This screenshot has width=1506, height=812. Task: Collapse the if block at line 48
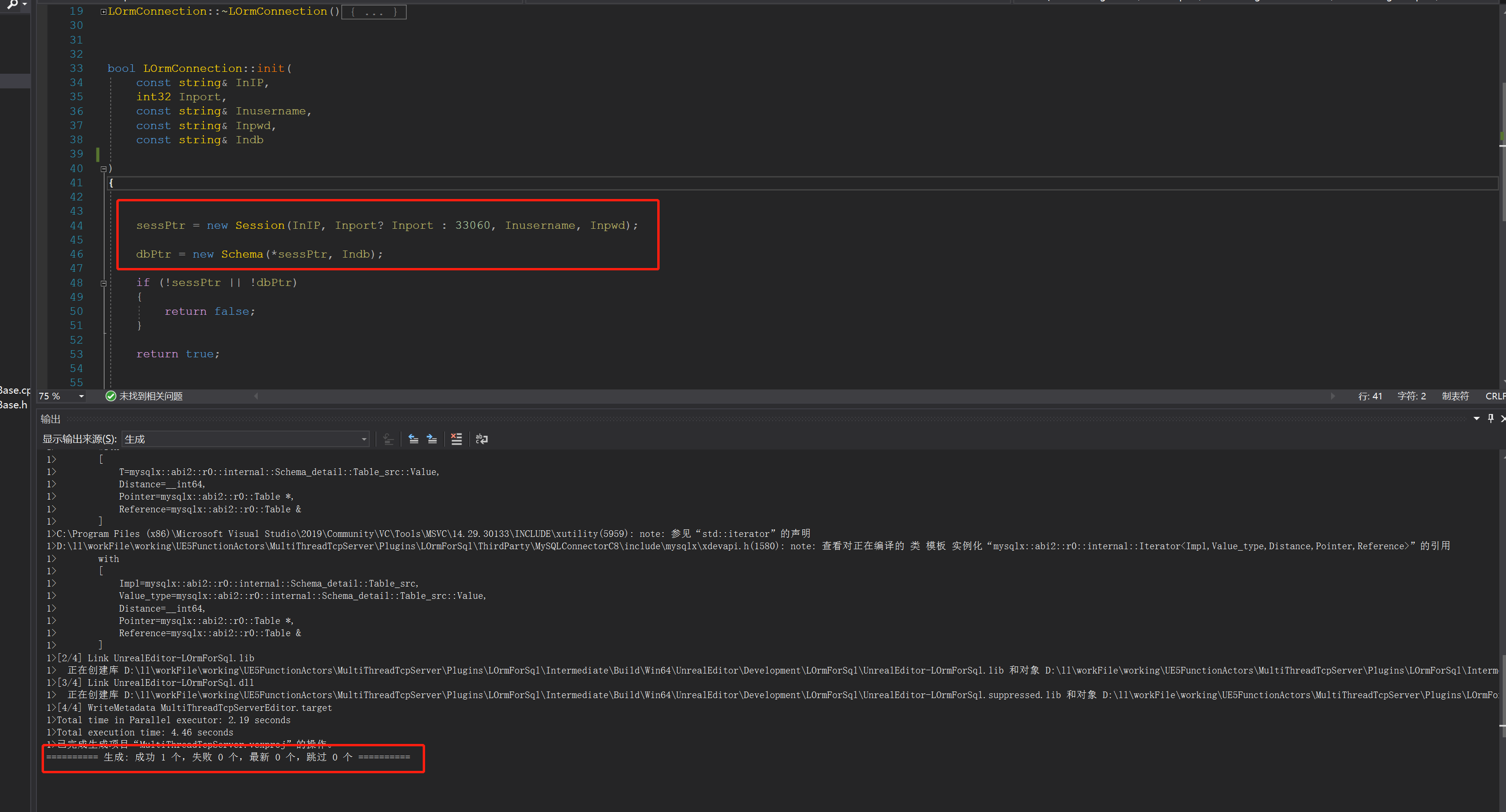click(104, 283)
